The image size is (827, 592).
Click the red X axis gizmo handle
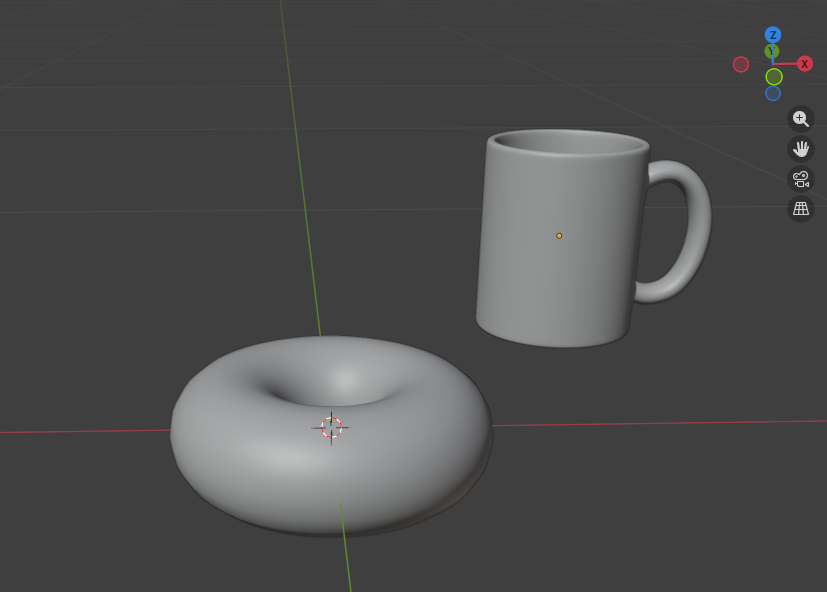pyautogui.click(x=804, y=64)
